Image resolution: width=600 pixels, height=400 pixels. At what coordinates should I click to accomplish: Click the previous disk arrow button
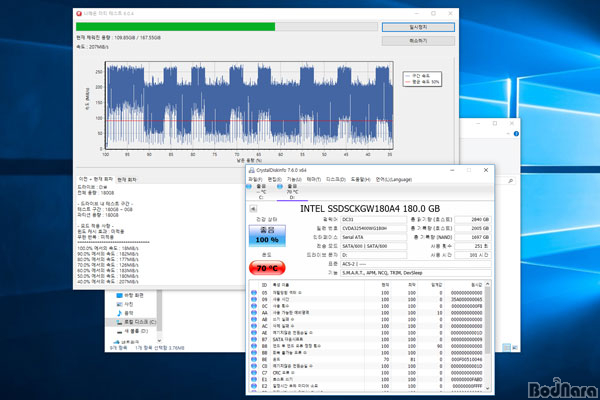pos(253,209)
